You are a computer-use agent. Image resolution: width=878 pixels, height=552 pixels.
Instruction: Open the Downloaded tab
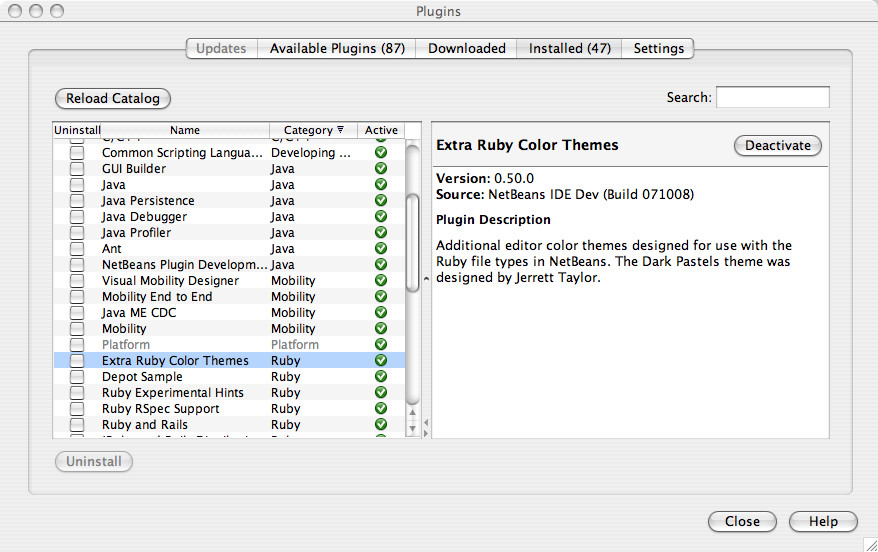click(466, 49)
